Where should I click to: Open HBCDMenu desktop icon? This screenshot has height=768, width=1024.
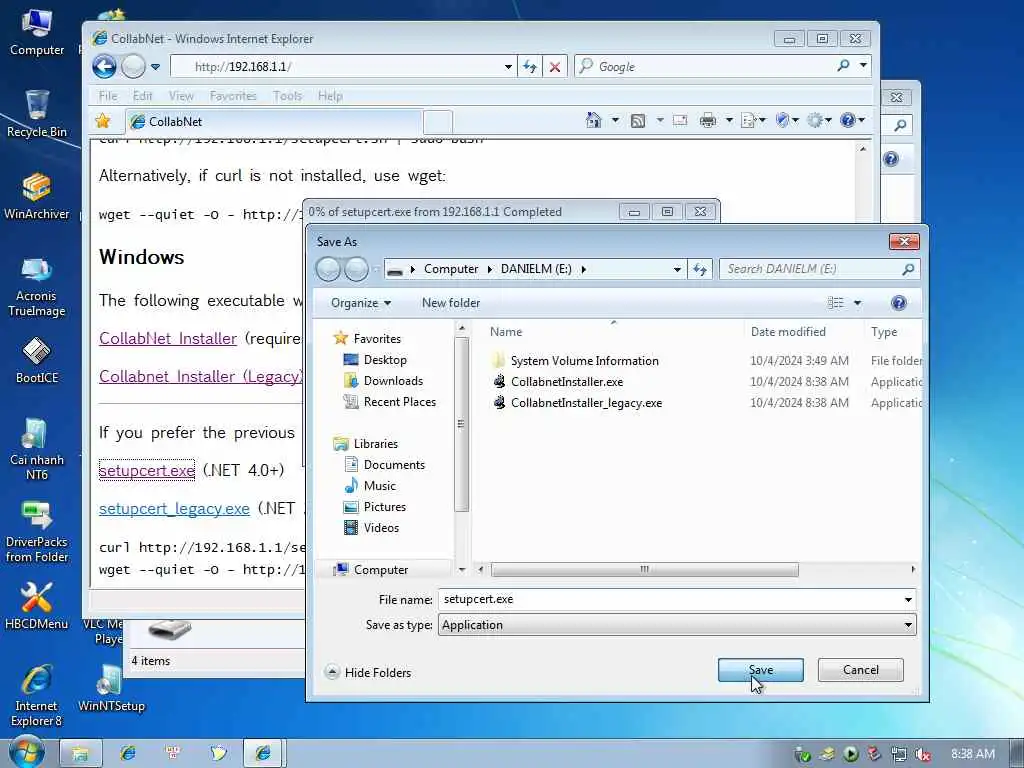[x=37, y=606]
